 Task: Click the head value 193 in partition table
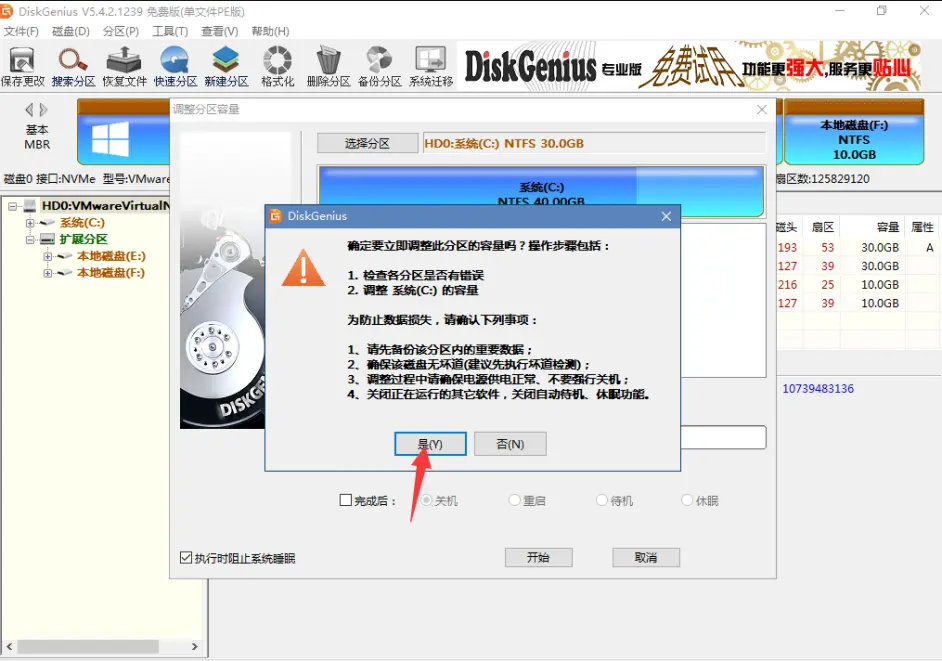tap(787, 248)
